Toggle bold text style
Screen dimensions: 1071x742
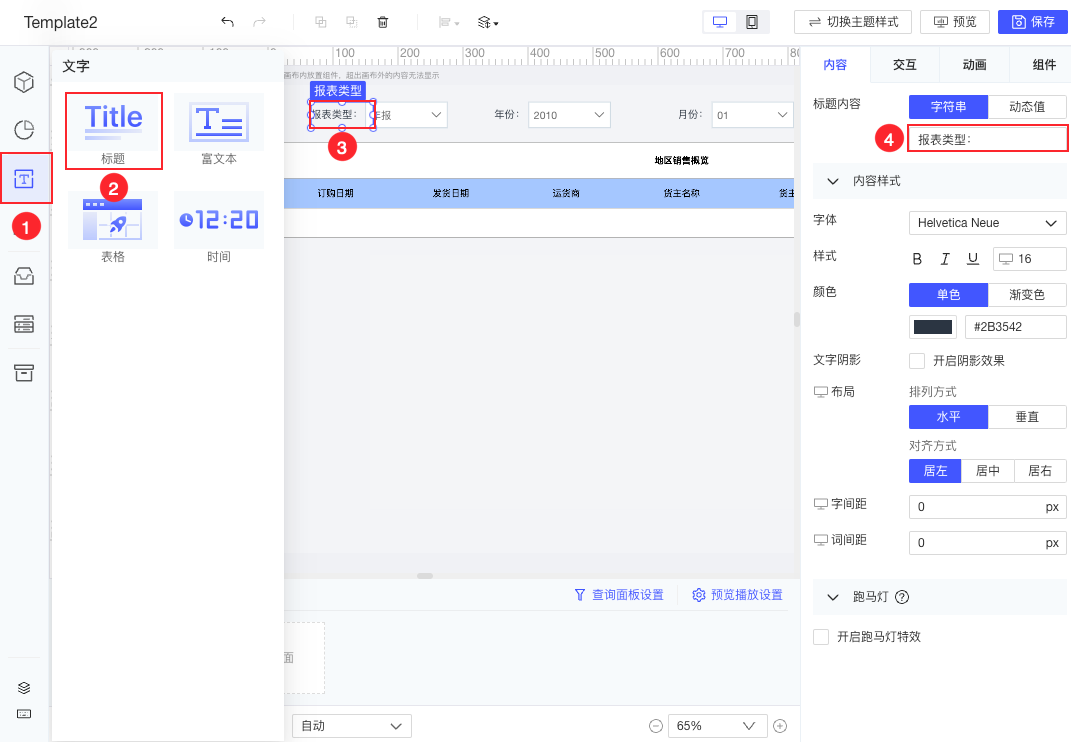(x=917, y=259)
